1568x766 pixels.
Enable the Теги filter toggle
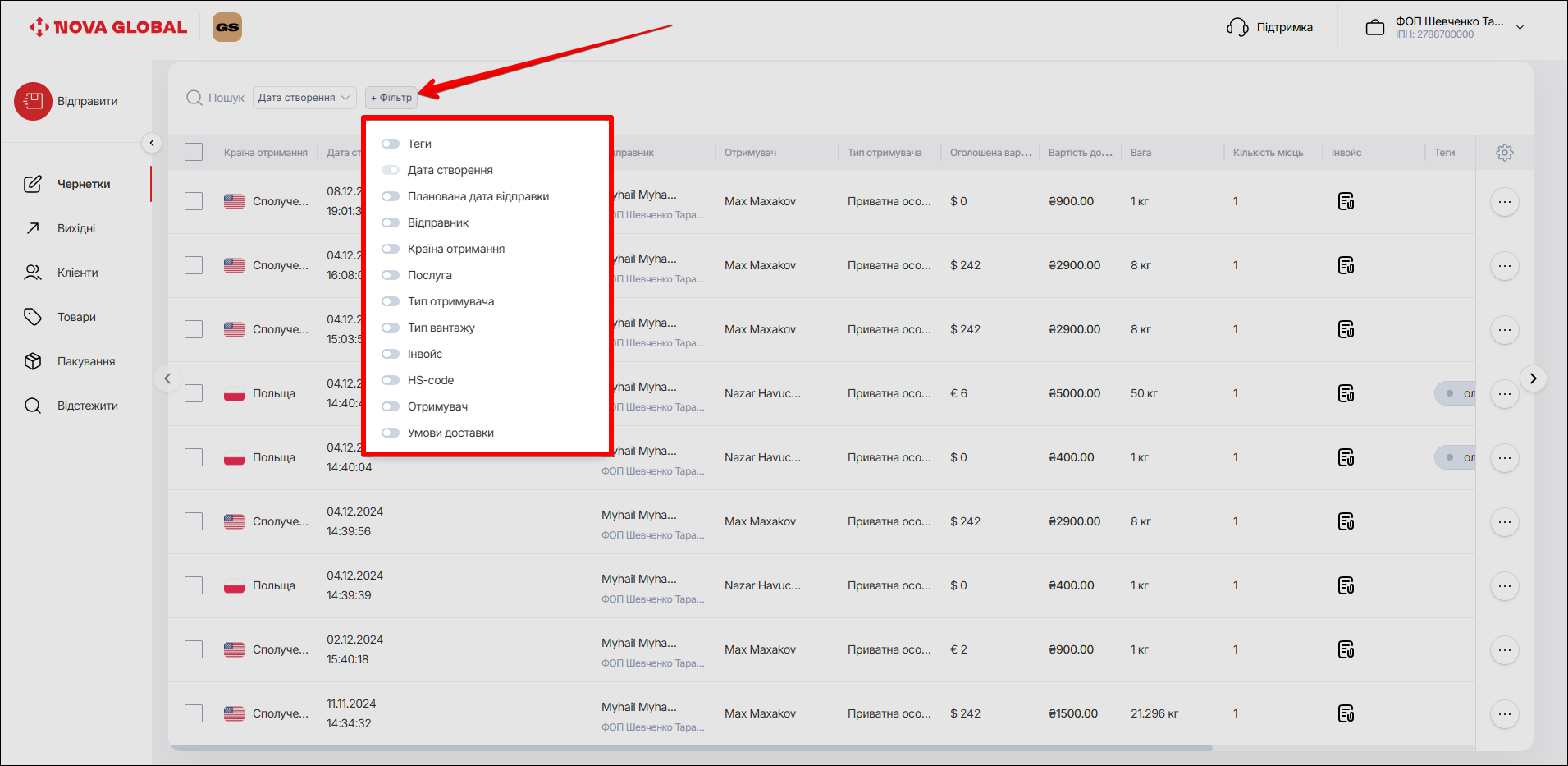coord(391,144)
